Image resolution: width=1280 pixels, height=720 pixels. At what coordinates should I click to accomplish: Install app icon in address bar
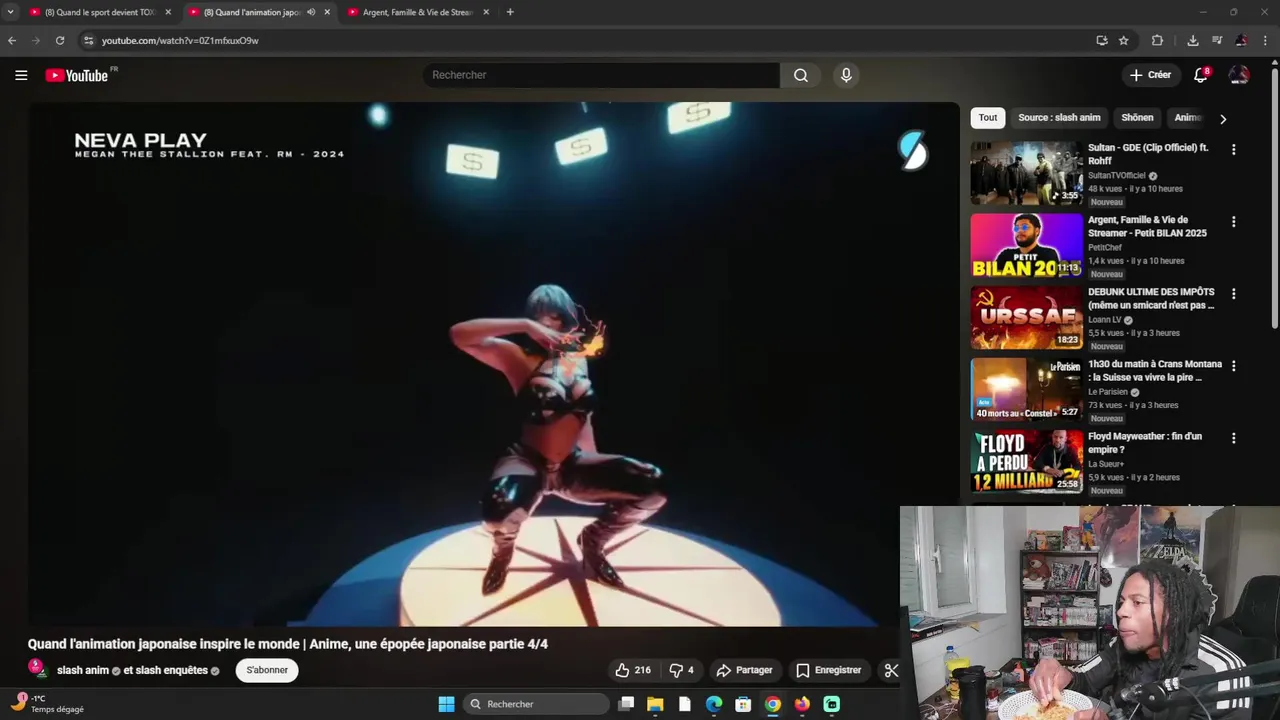click(1101, 40)
